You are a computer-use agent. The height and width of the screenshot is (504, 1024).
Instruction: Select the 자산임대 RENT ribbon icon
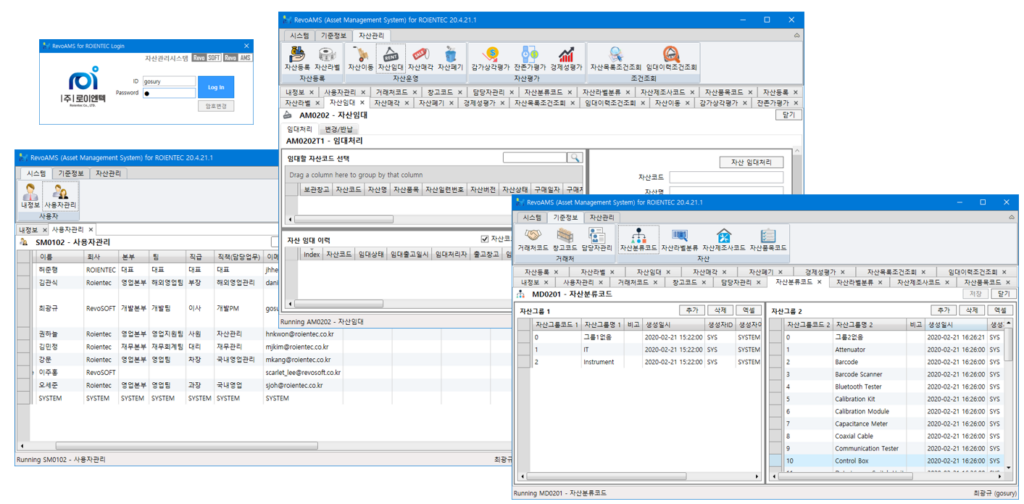point(391,58)
